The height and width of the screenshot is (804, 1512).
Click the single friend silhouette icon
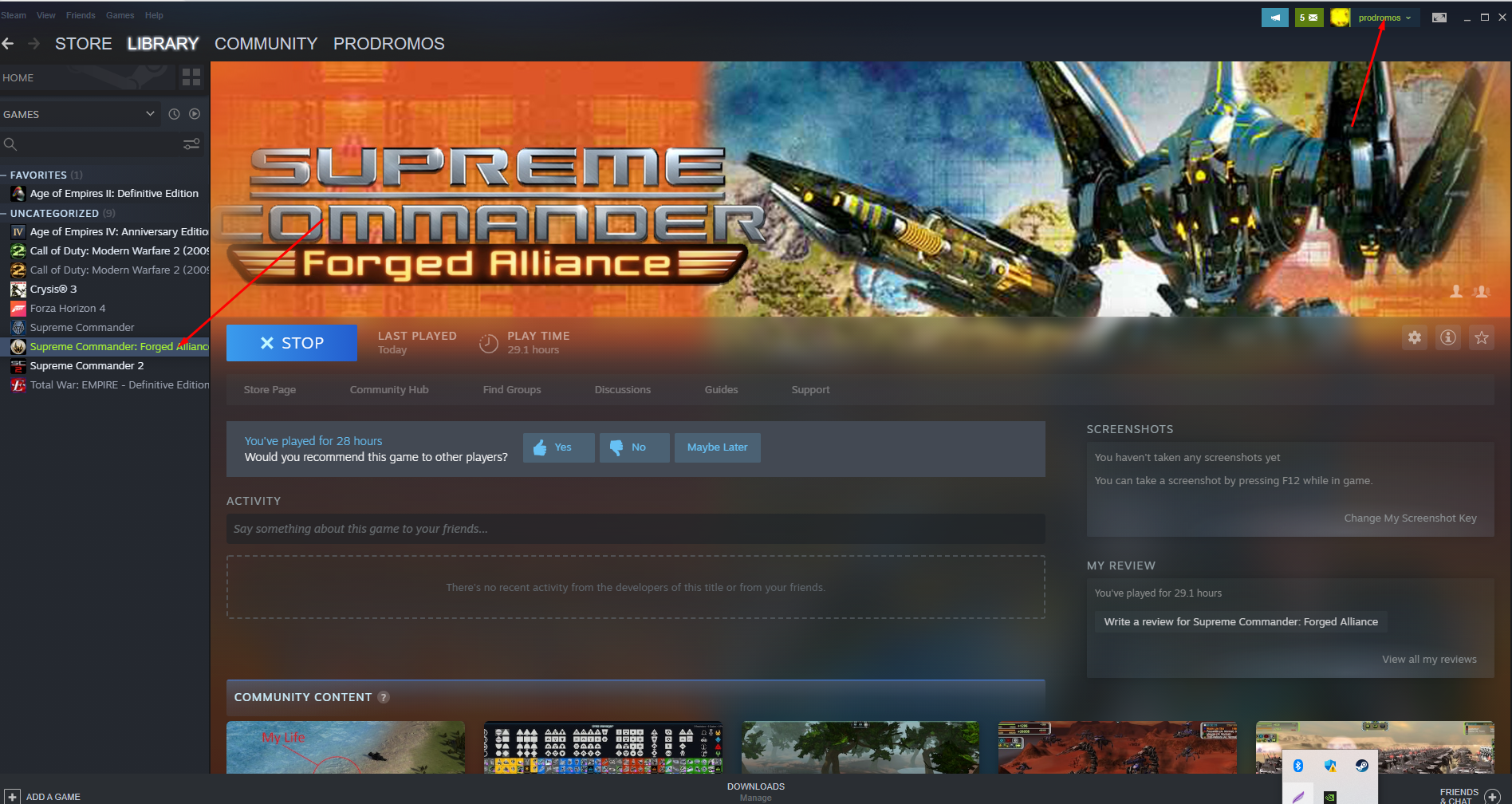pyautogui.click(x=1456, y=292)
